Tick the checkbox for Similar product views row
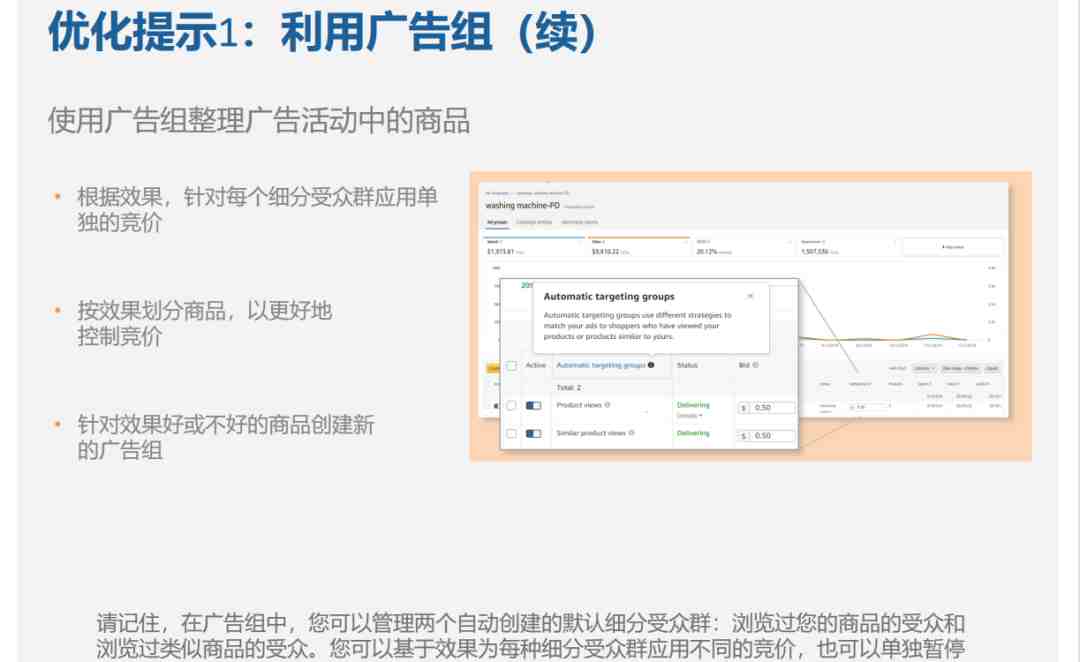Viewport: 1080px width, 662px height. tap(511, 434)
